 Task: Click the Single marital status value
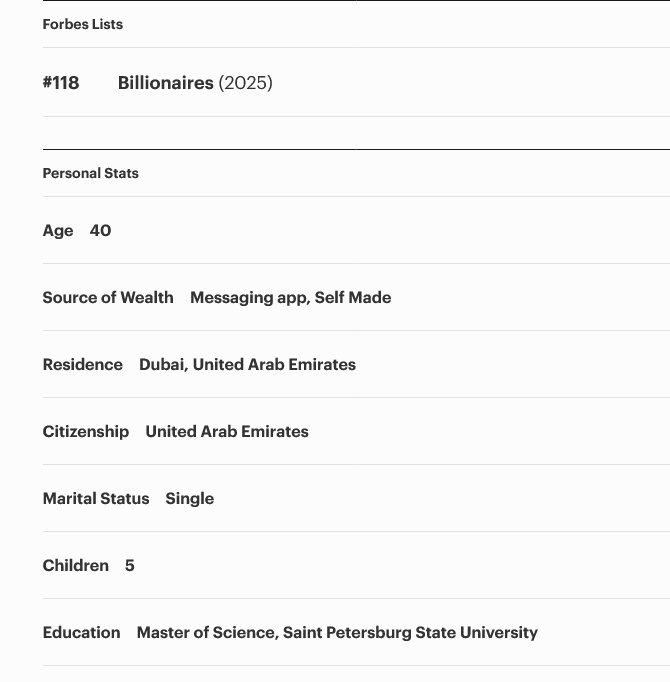190,499
